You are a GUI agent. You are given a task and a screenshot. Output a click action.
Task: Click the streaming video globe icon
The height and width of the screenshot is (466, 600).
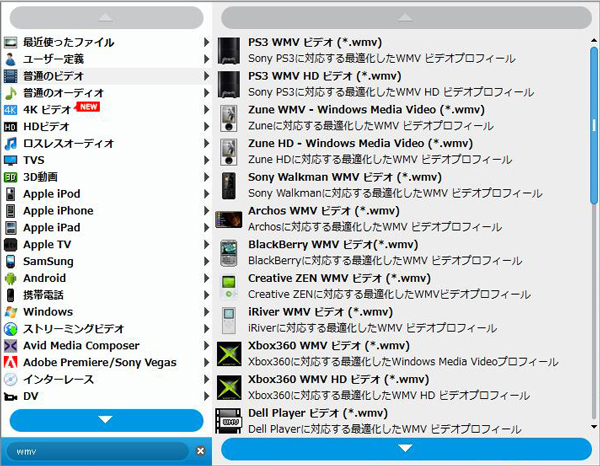click(11, 329)
